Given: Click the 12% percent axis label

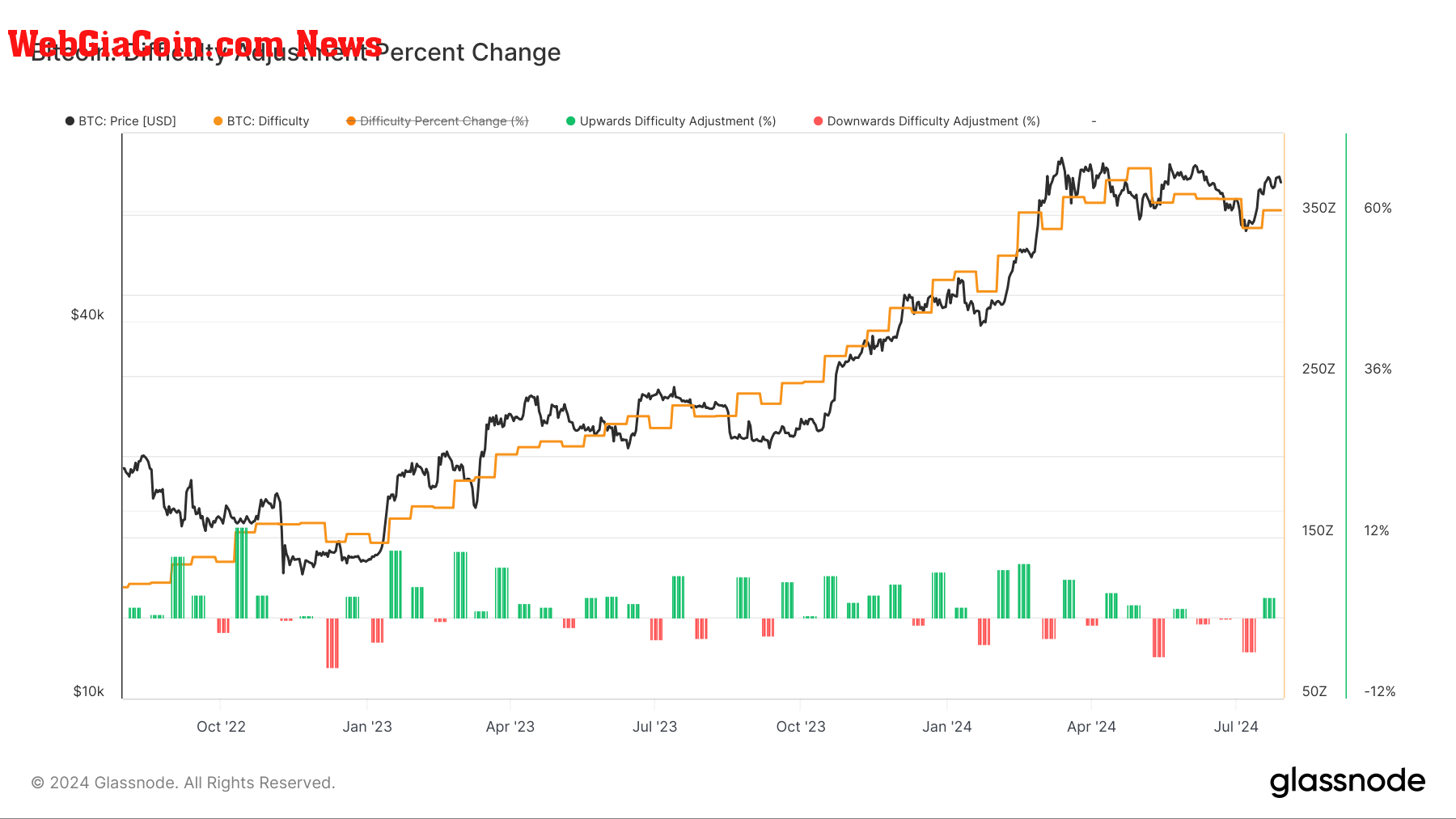Looking at the screenshot, I should coord(1377,530).
